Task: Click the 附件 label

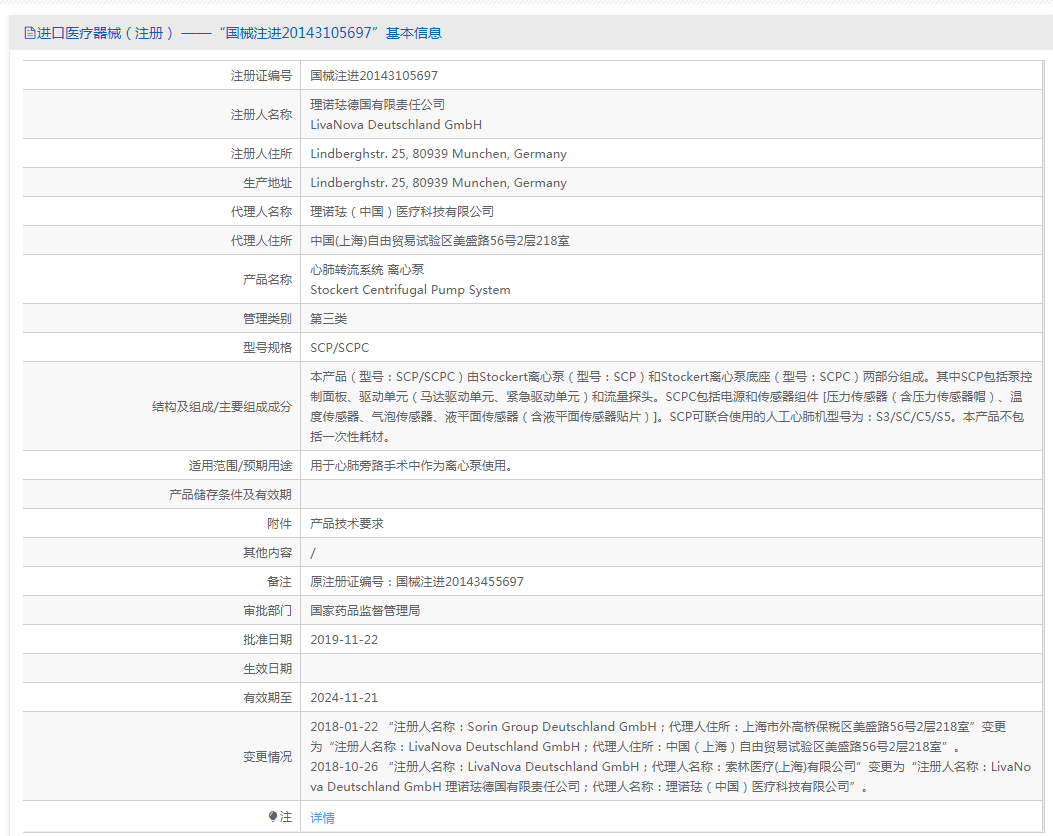Action: click(279, 524)
